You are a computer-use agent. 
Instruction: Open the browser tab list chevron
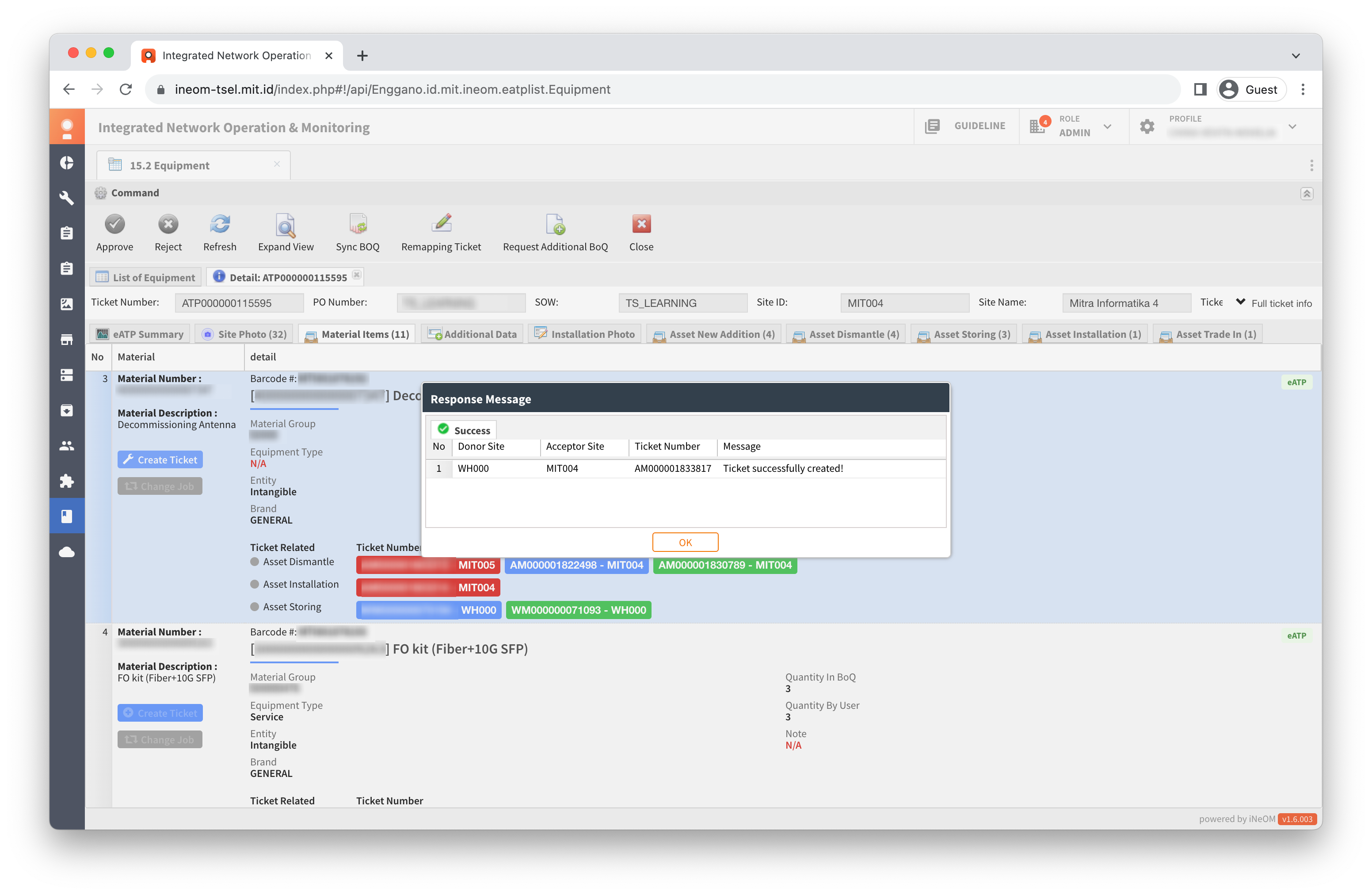point(1296,56)
